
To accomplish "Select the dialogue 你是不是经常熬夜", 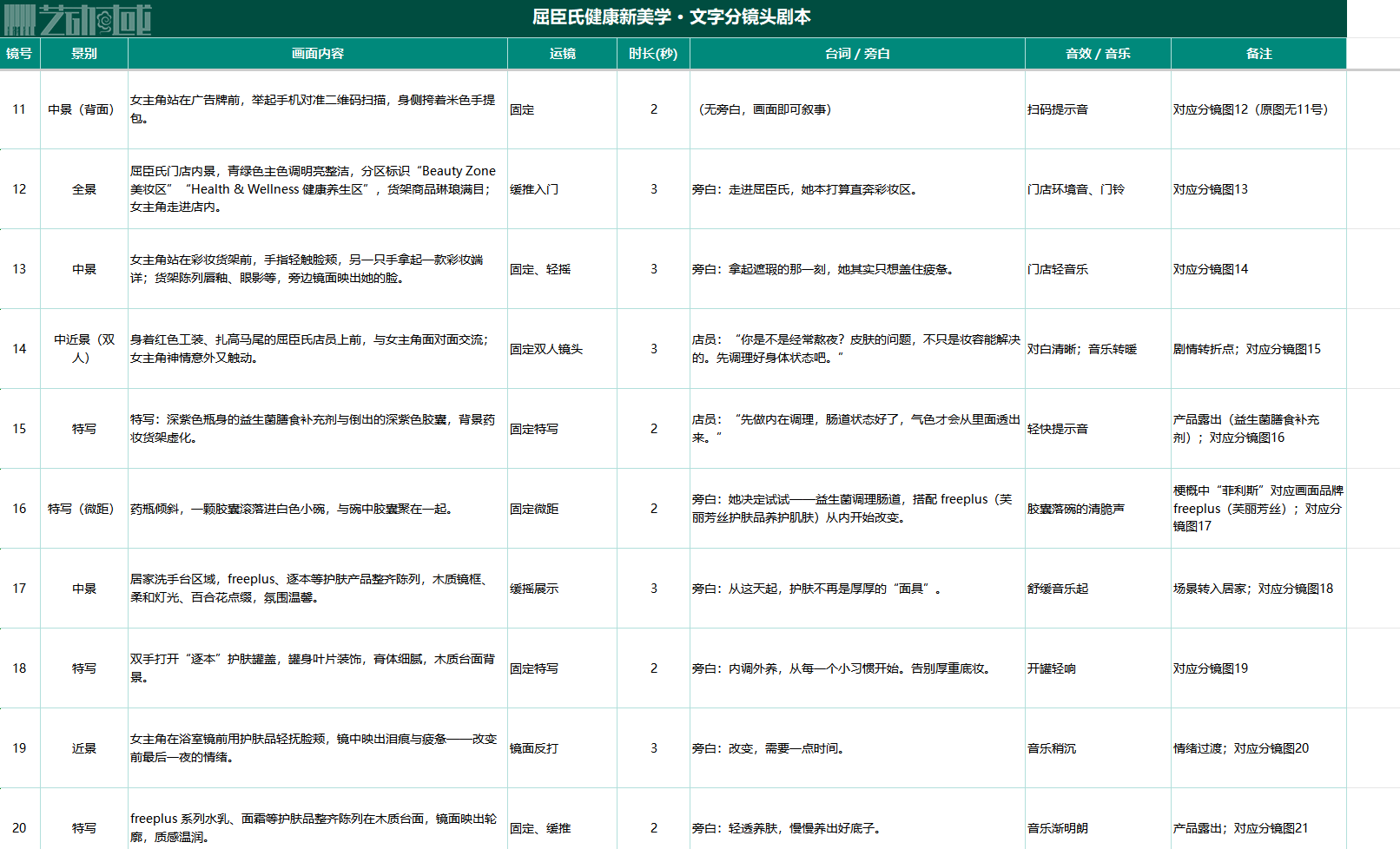I will pyautogui.click(x=856, y=349).
